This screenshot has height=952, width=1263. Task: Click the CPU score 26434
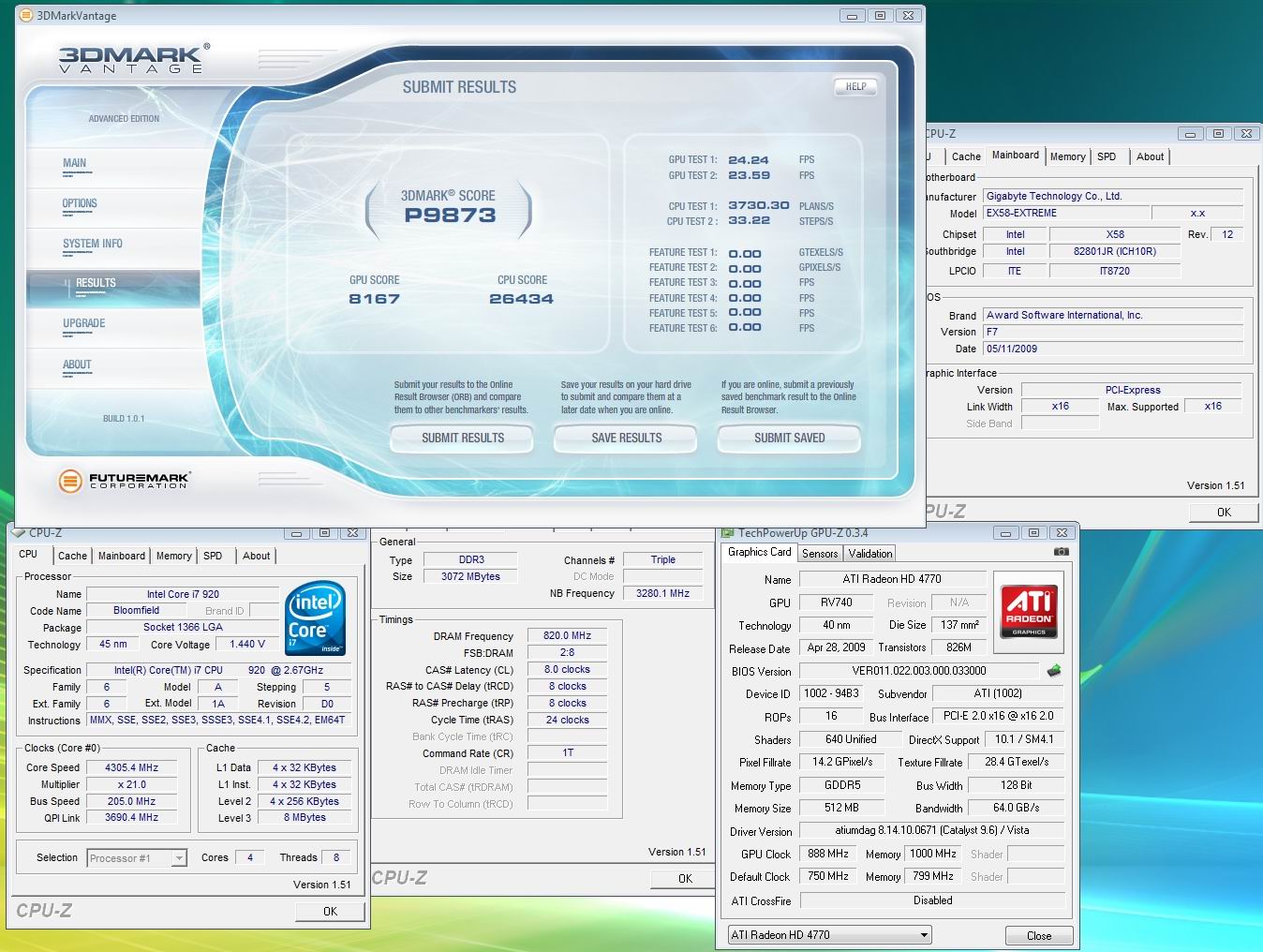(x=521, y=299)
